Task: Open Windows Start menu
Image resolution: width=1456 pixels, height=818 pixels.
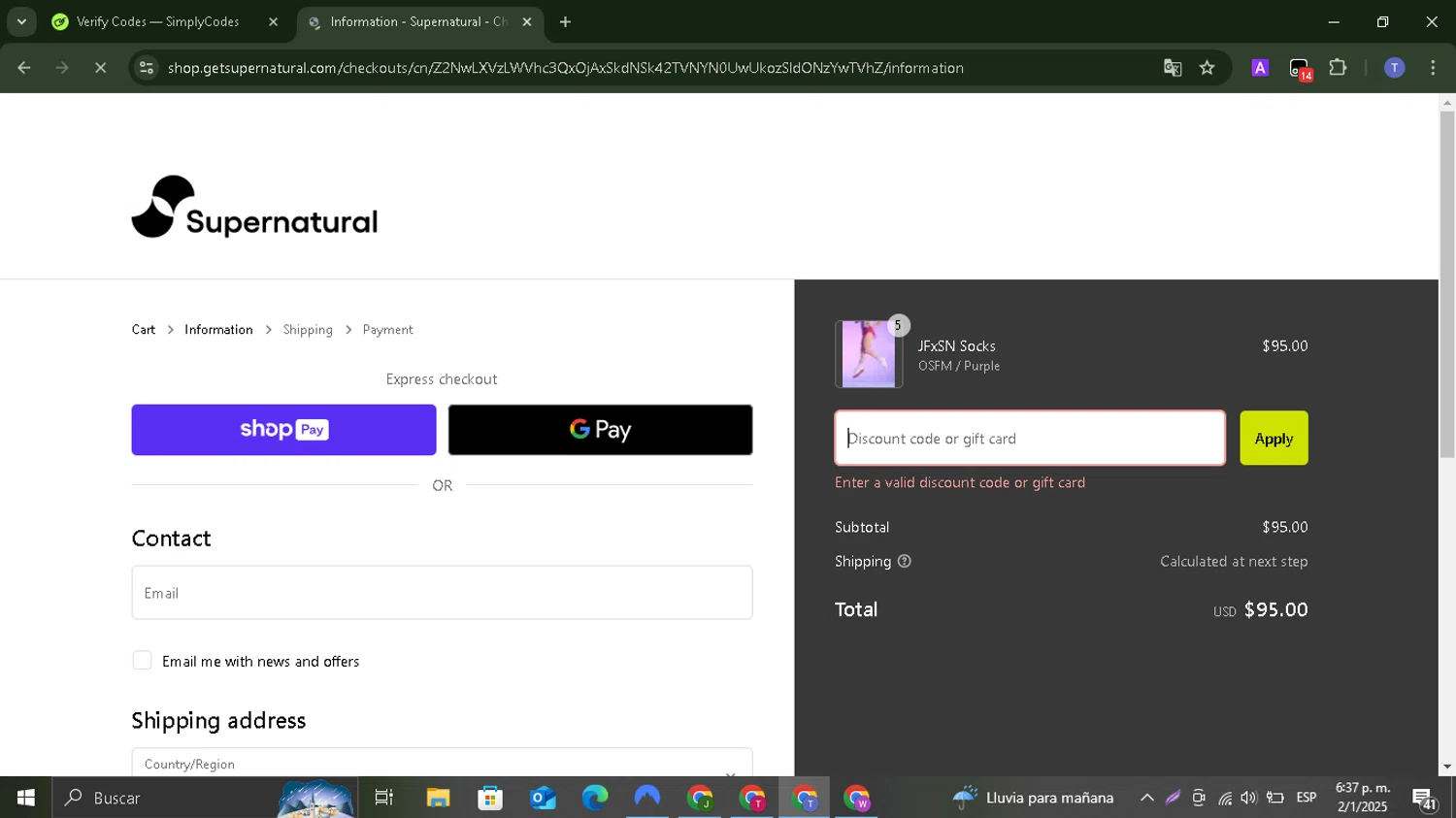Action: [x=26, y=798]
